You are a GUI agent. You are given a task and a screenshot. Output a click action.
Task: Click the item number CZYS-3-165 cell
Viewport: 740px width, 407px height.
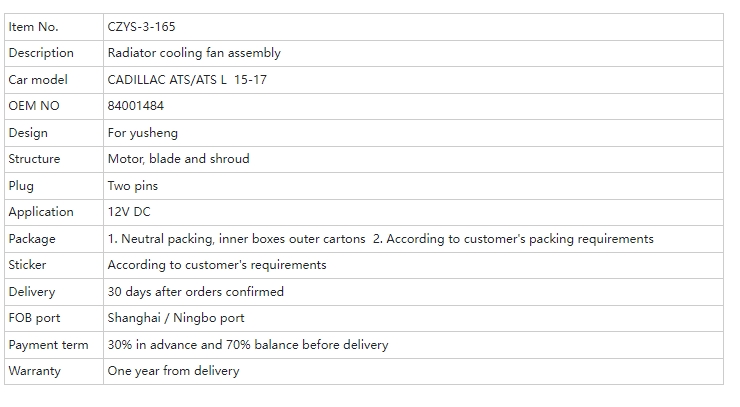[141, 27]
